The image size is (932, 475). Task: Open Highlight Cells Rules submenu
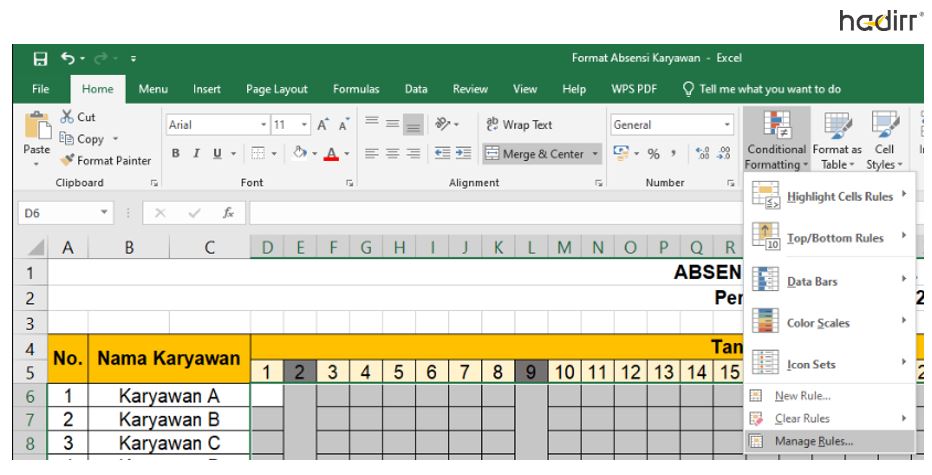(829, 196)
